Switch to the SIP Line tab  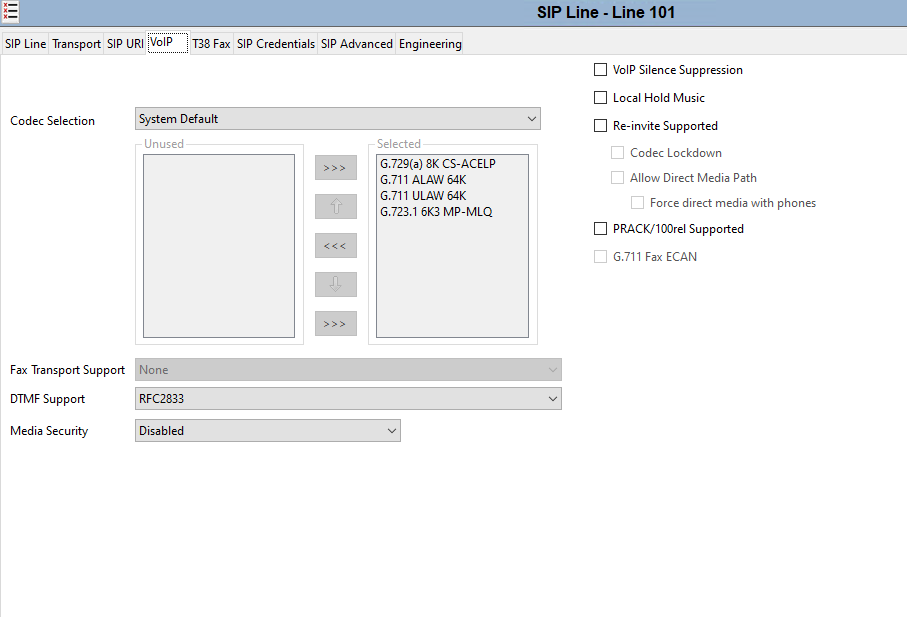[25, 44]
